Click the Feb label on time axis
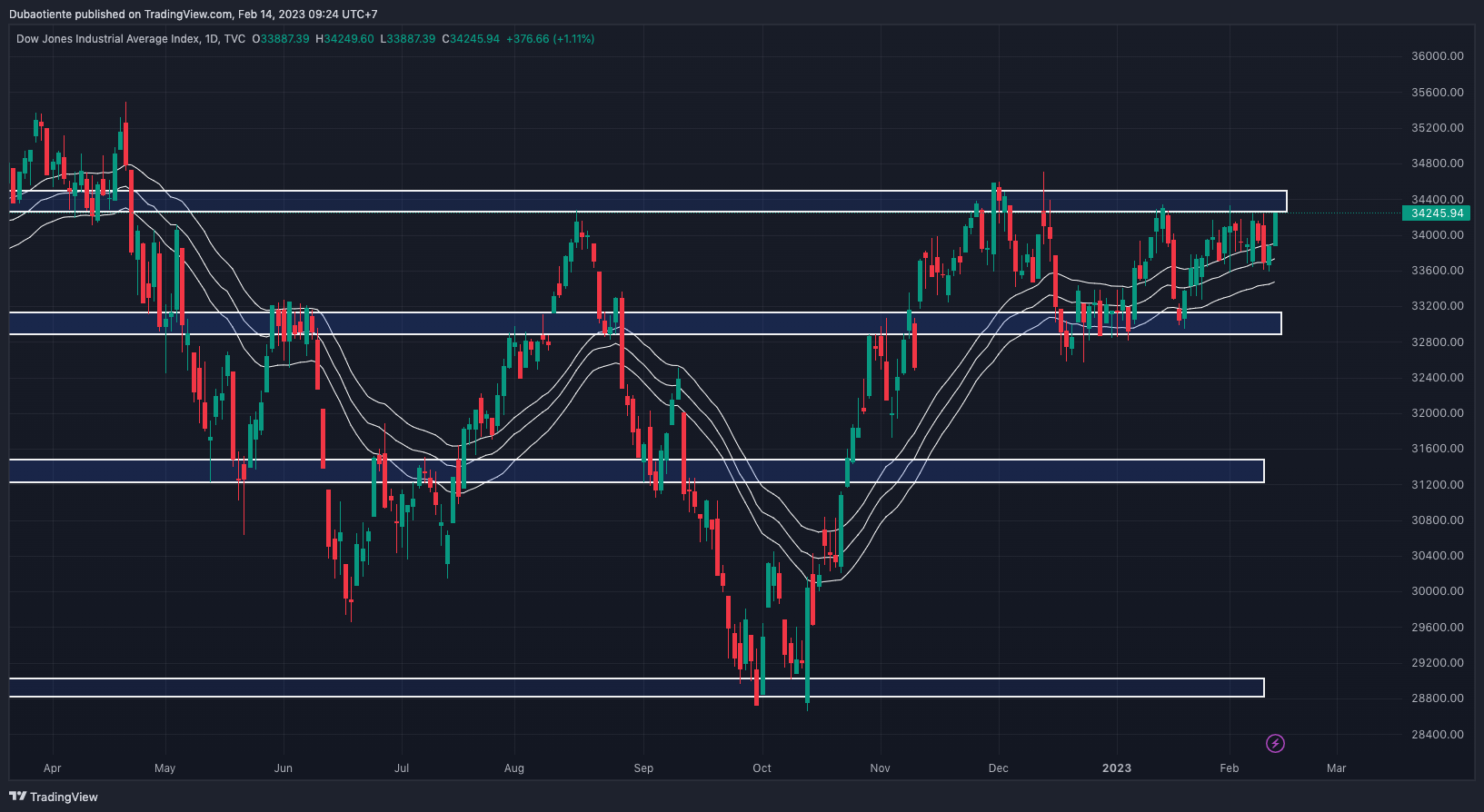Image resolution: width=1484 pixels, height=812 pixels. [x=1230, y=768]
